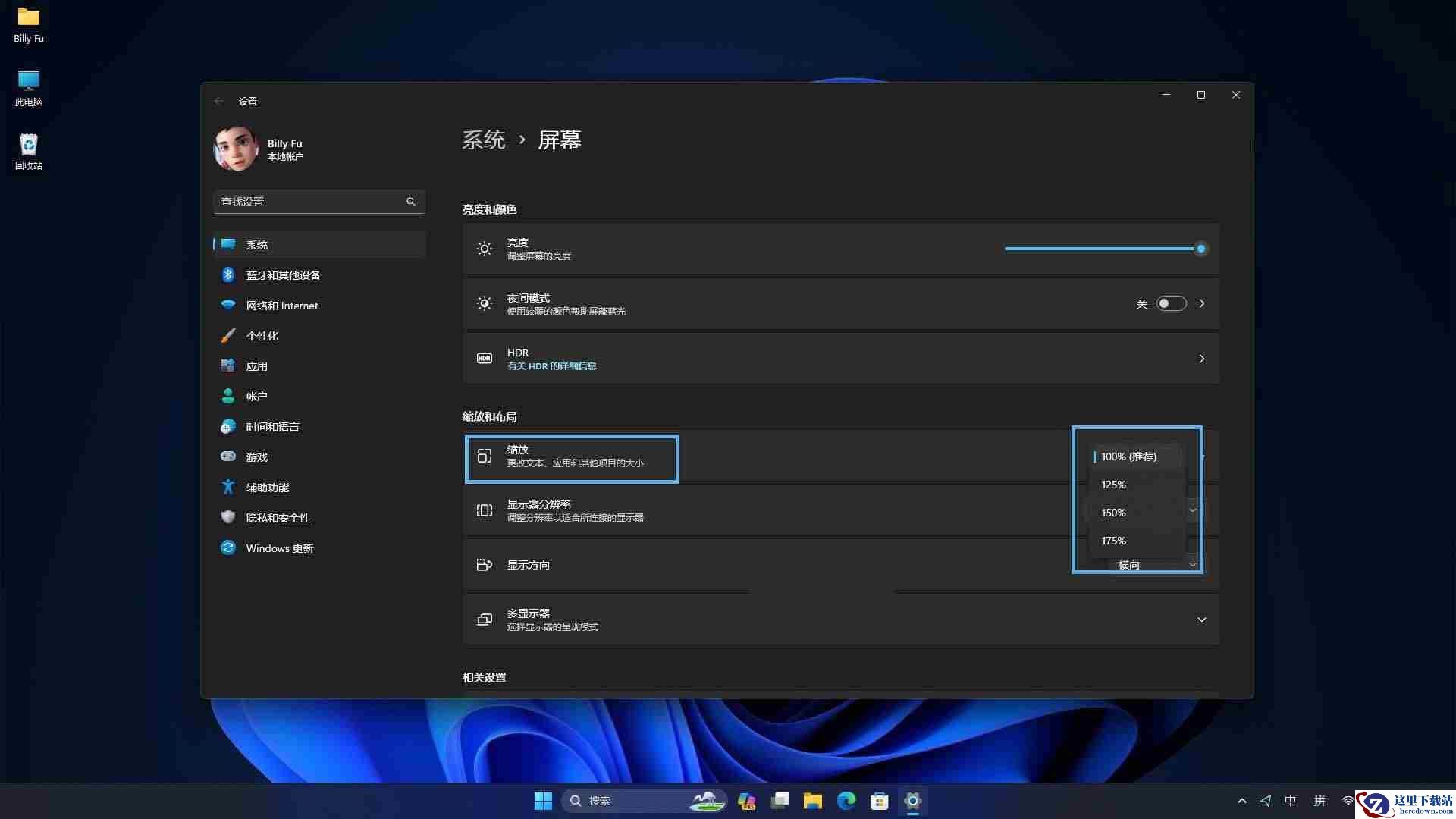Open the 个性化 personalization brush section

click(x=319, y=336)
